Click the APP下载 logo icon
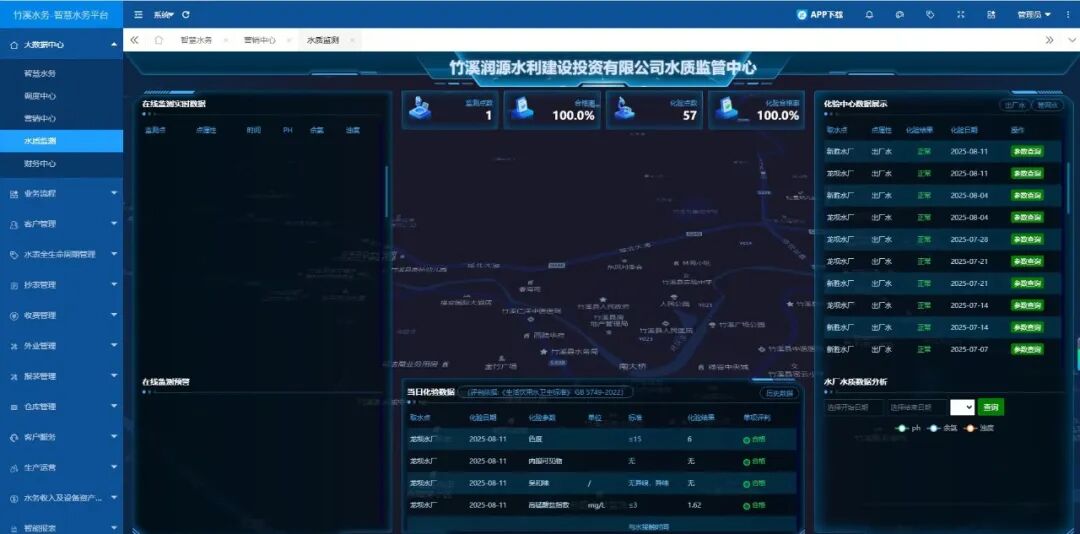The image size is (1080, 534). click(802, 14)
